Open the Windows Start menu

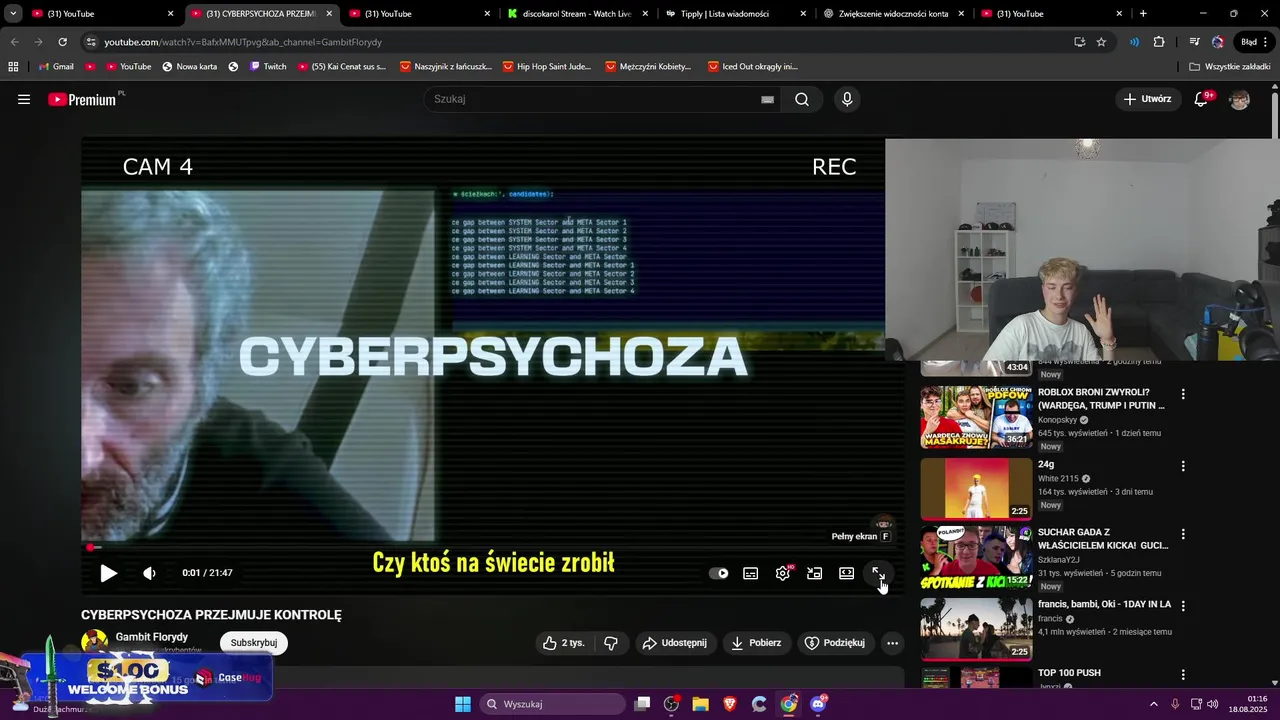click(x=463, y=704)
